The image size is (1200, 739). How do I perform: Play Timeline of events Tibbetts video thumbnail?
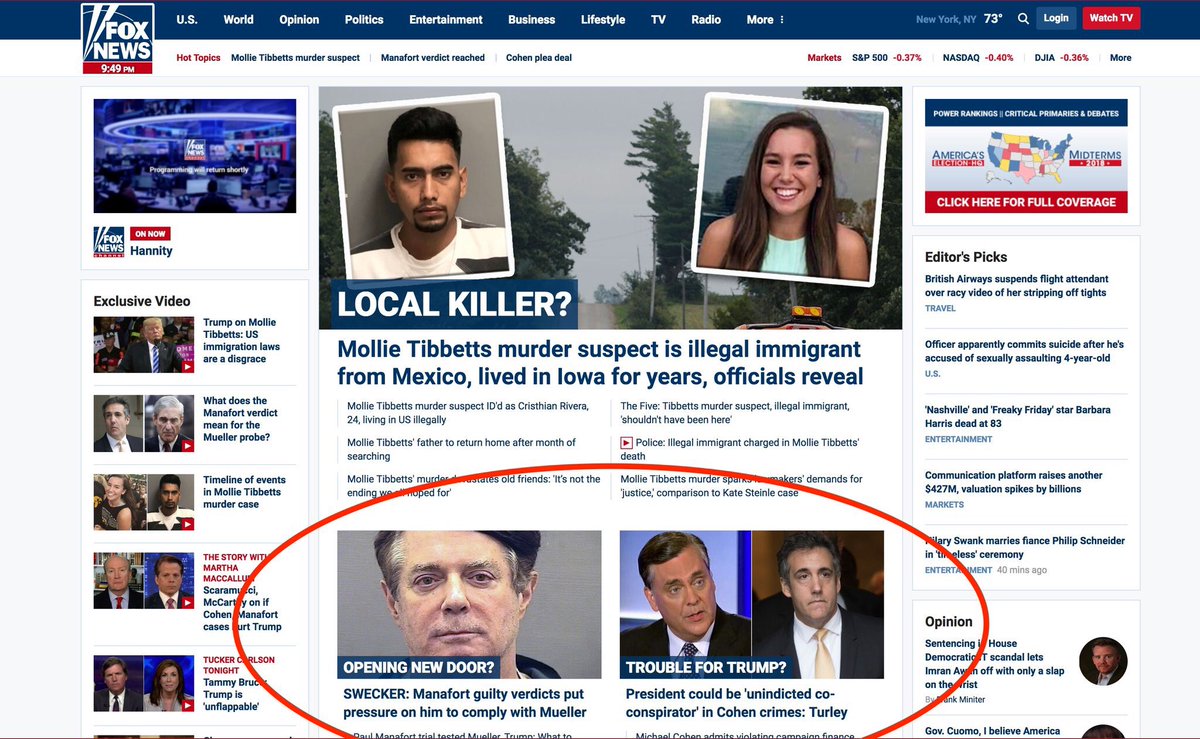(x=144, y=502)
